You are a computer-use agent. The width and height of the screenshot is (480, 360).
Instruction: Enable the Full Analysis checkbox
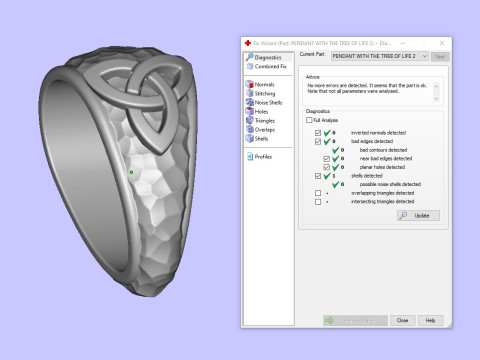point(309,120)
